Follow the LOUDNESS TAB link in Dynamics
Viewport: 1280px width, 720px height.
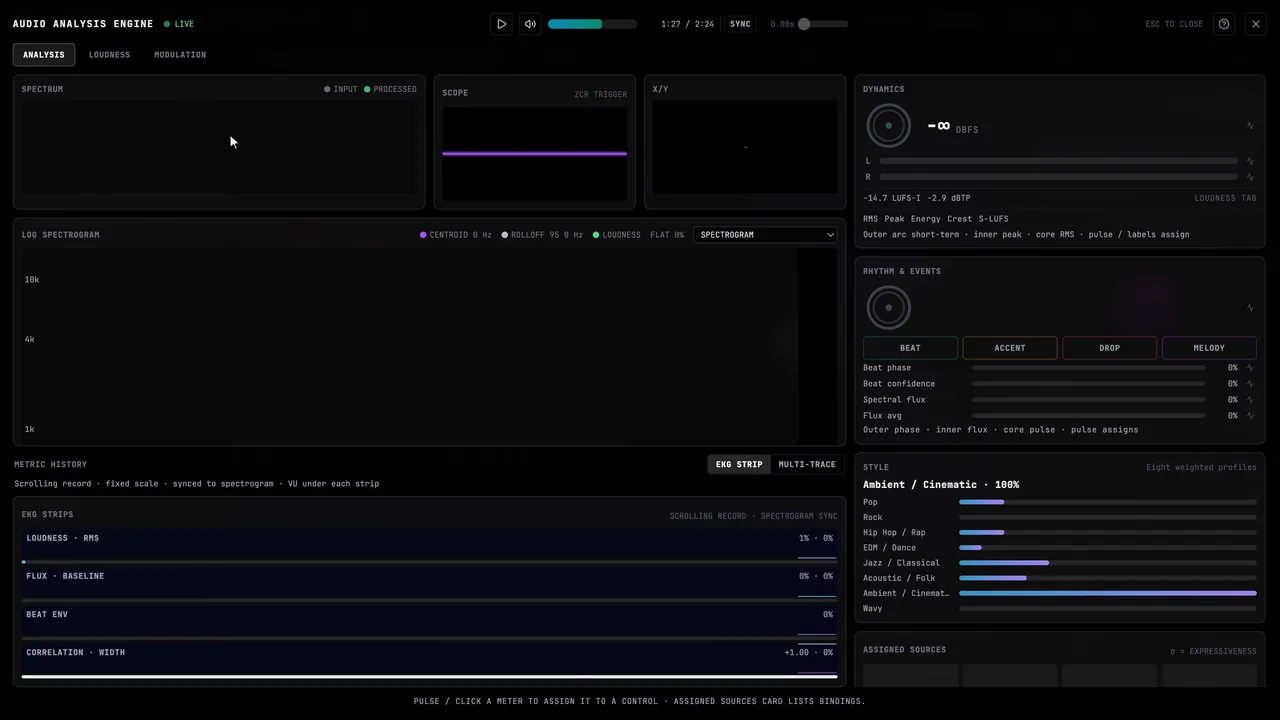tap(1225, 198)
